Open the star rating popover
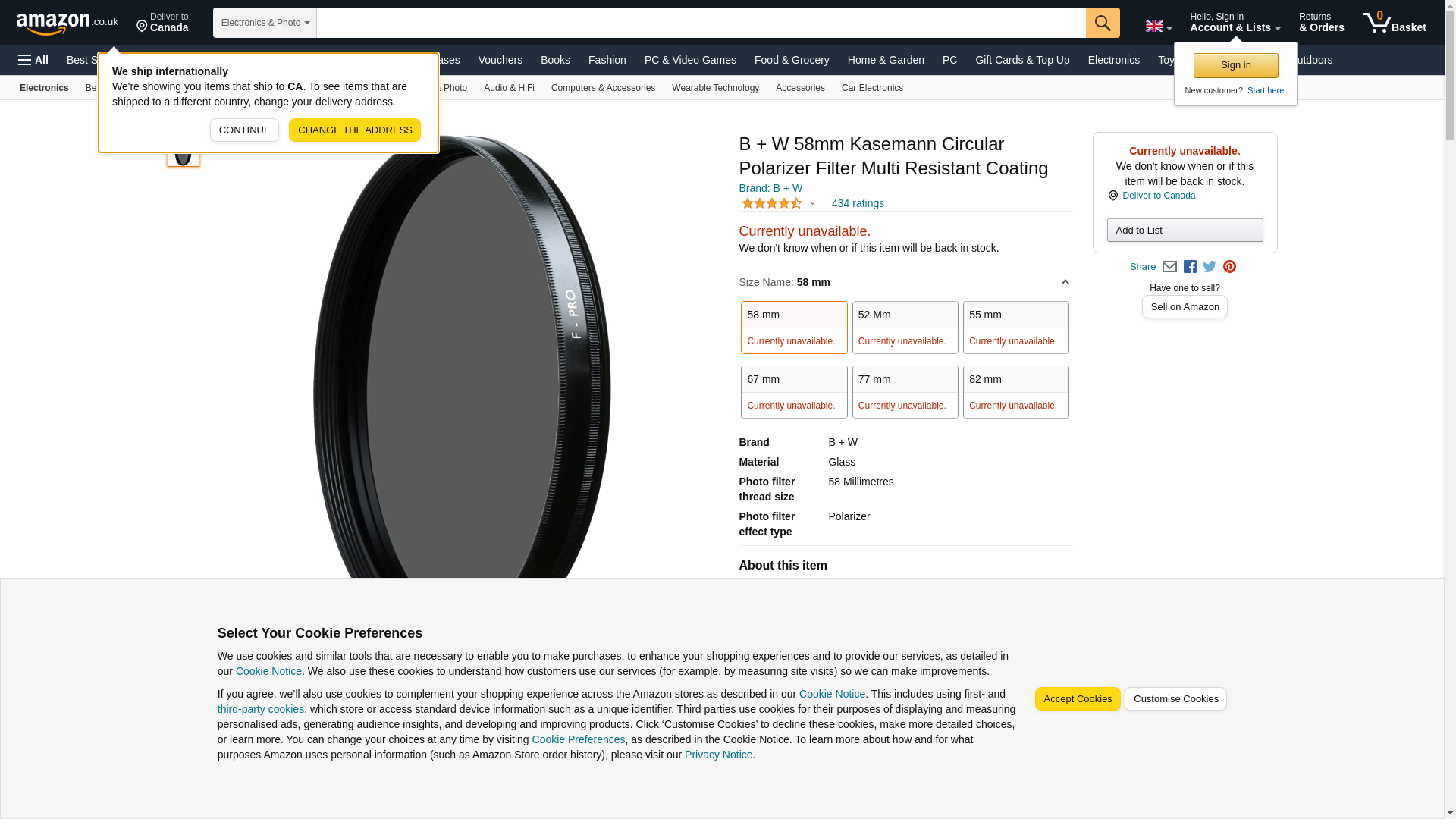Viewport: 1456px width, 819px height. pyautogui.click(x=778, y=203)
